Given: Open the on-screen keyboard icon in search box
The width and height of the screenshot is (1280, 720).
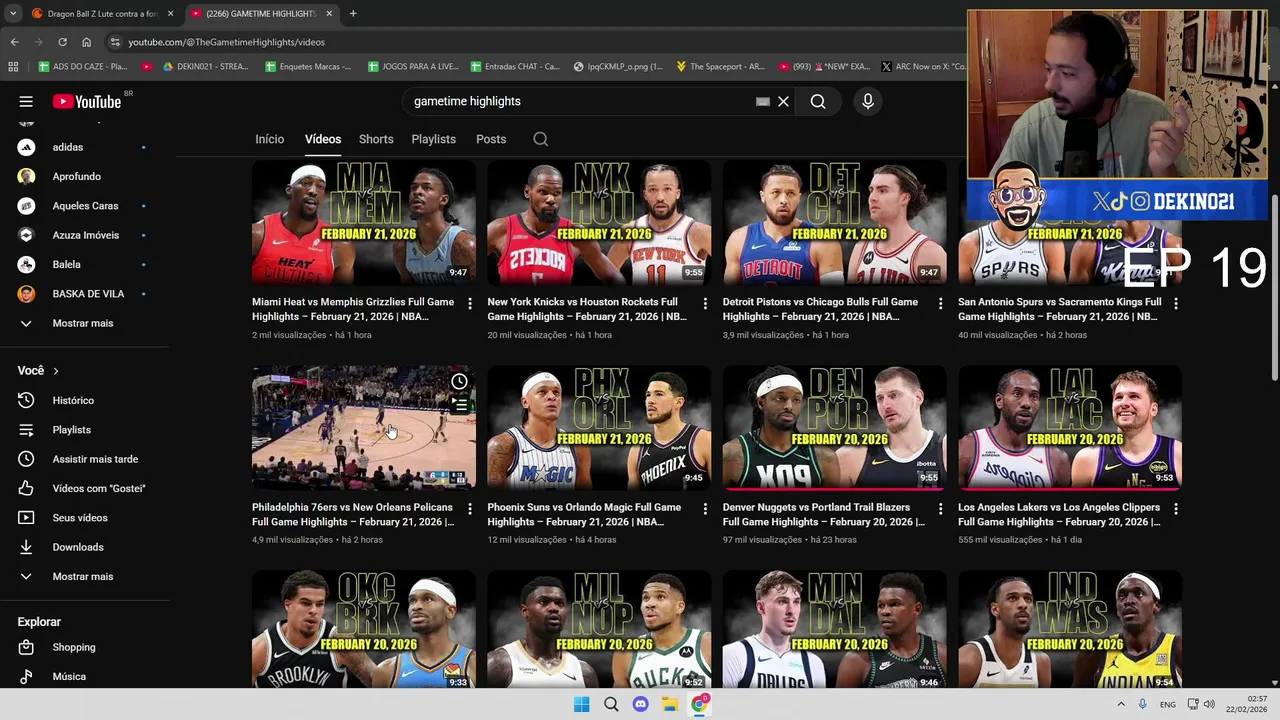Looking at the screenshot, I should click(762, 101).
